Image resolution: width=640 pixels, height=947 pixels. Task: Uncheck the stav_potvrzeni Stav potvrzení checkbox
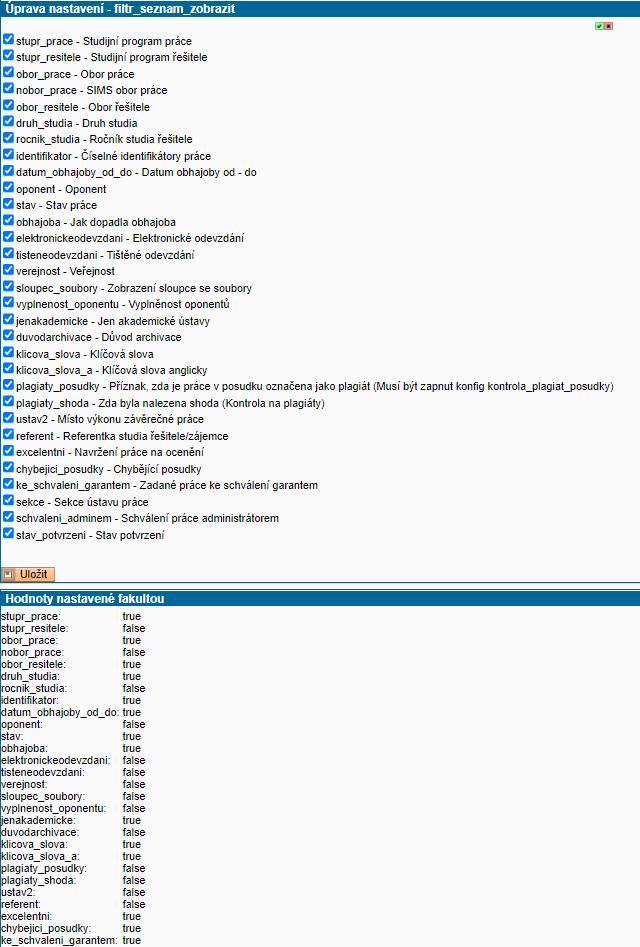(x=8, y=534)
